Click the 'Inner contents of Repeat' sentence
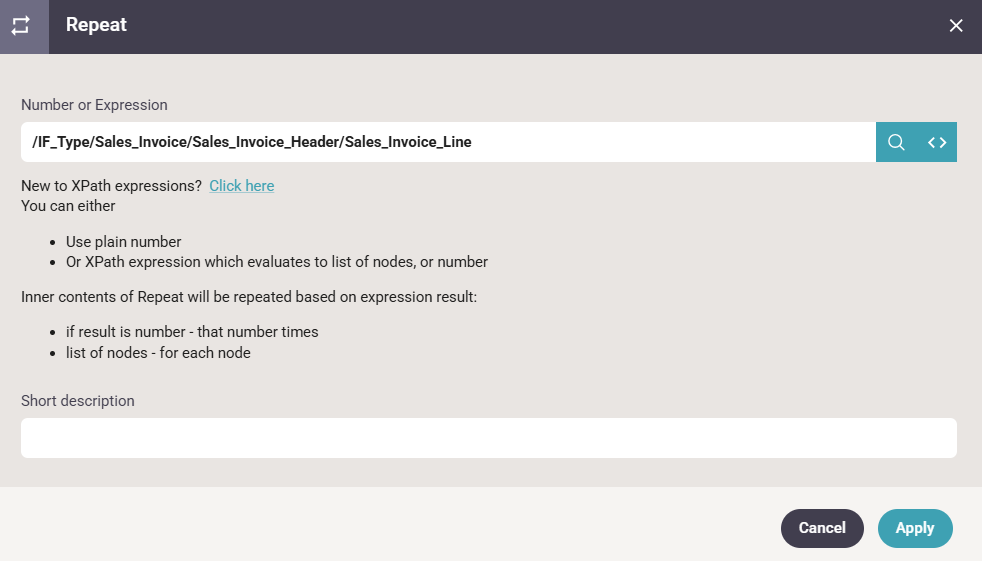The width and height of the screenshot is (982, 561). point(249,297)
